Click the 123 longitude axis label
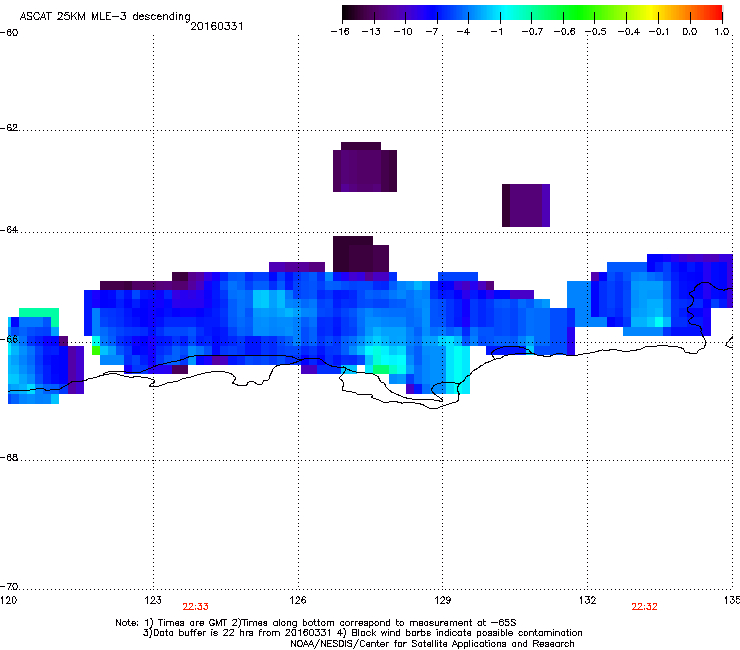740x650 pixels. [x=153, y=600]
